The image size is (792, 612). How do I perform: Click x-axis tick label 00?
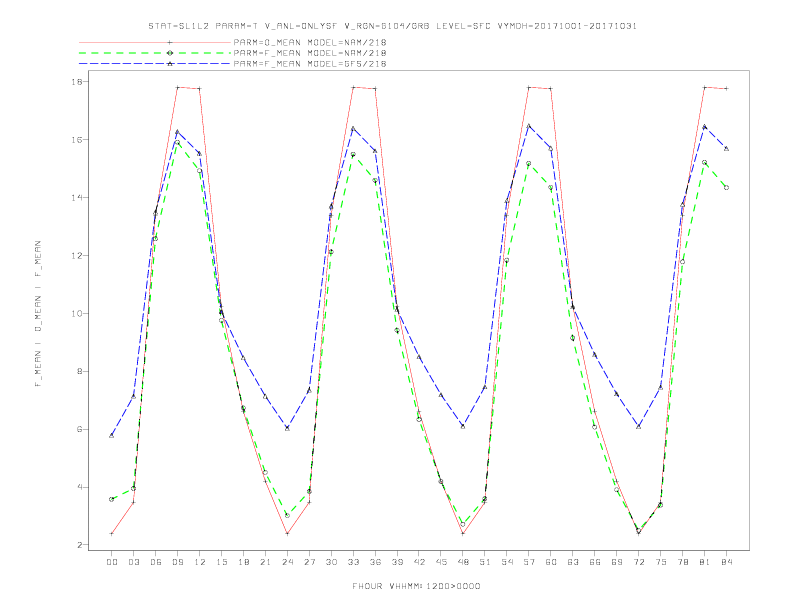click(x=112, y=562)
